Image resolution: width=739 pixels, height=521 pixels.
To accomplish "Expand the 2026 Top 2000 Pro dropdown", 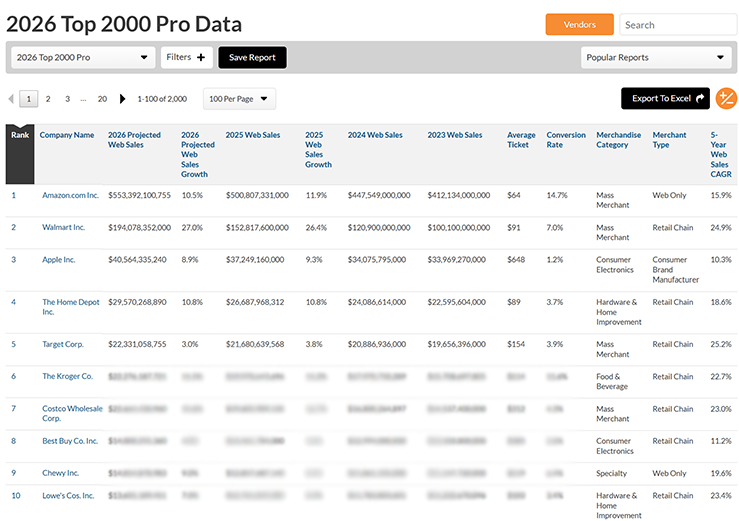I will click(83, 58).
